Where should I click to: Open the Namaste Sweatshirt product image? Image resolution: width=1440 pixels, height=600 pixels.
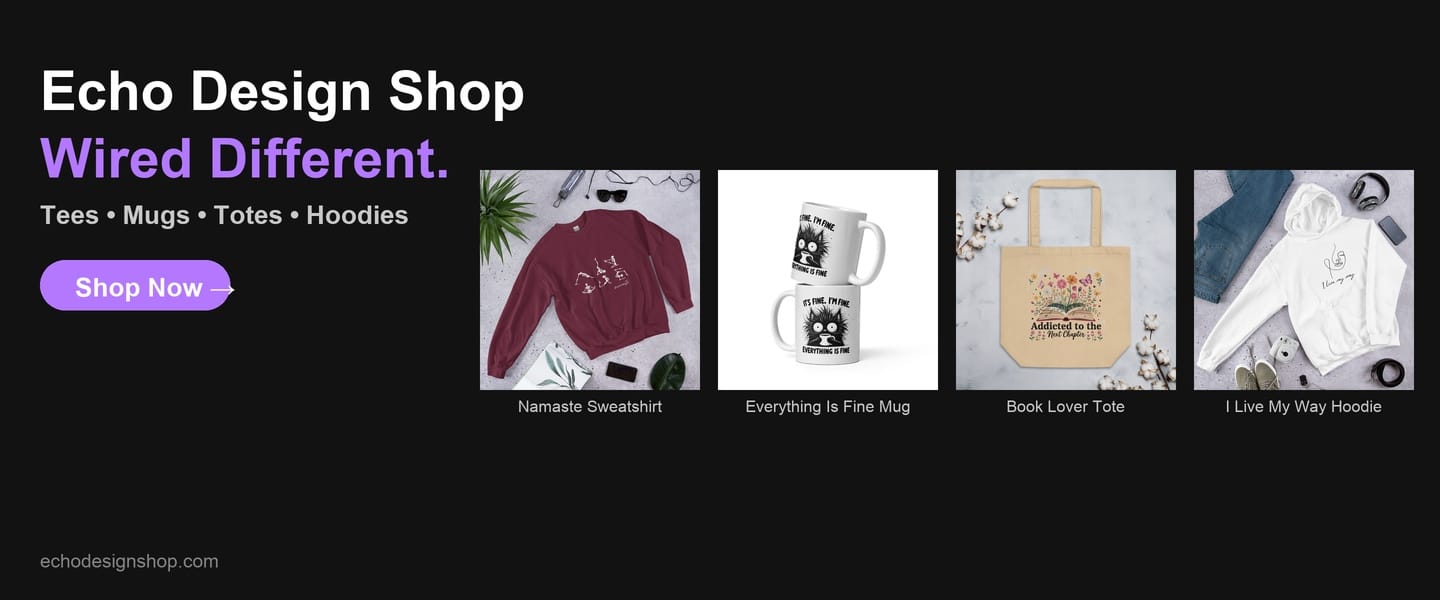coord(590,280)
